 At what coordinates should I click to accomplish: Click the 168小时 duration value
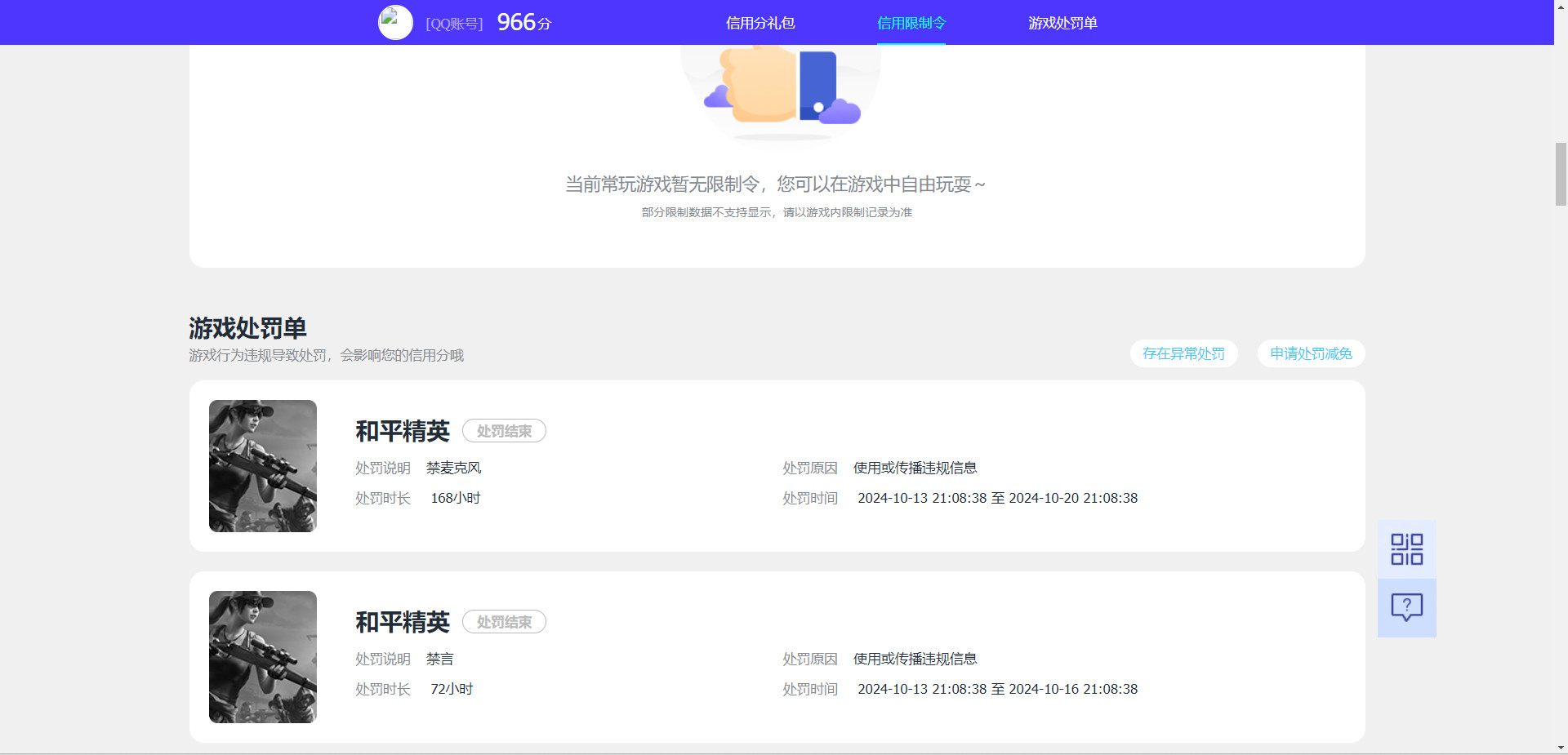coord(456,498)
